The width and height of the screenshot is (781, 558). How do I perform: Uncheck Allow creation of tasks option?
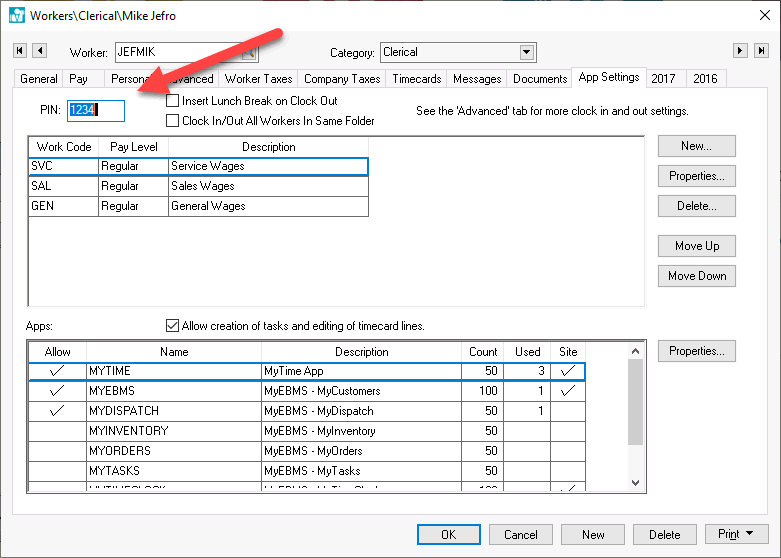click(173, 326)
